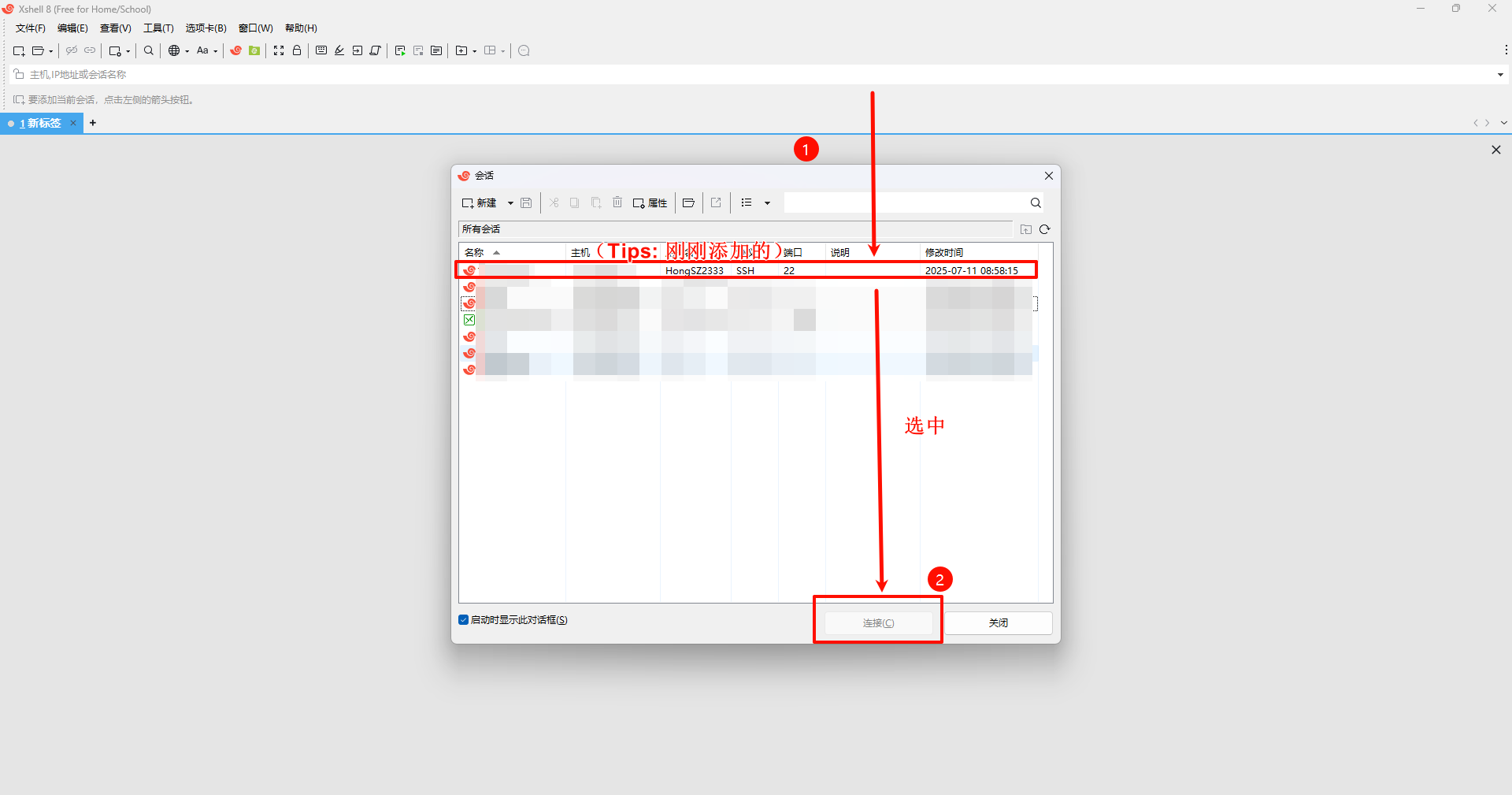Click the Aa font icon
Image resolution: width=1512 pixels, height=795 pixels.
tap(202, 50)
